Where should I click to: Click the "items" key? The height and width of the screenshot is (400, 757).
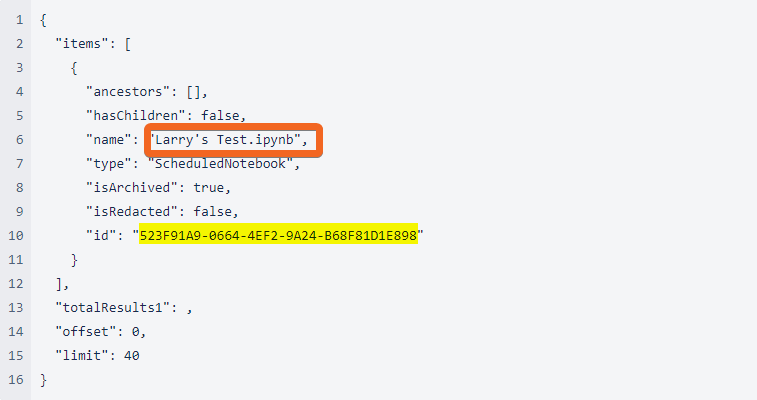(83, 45)
